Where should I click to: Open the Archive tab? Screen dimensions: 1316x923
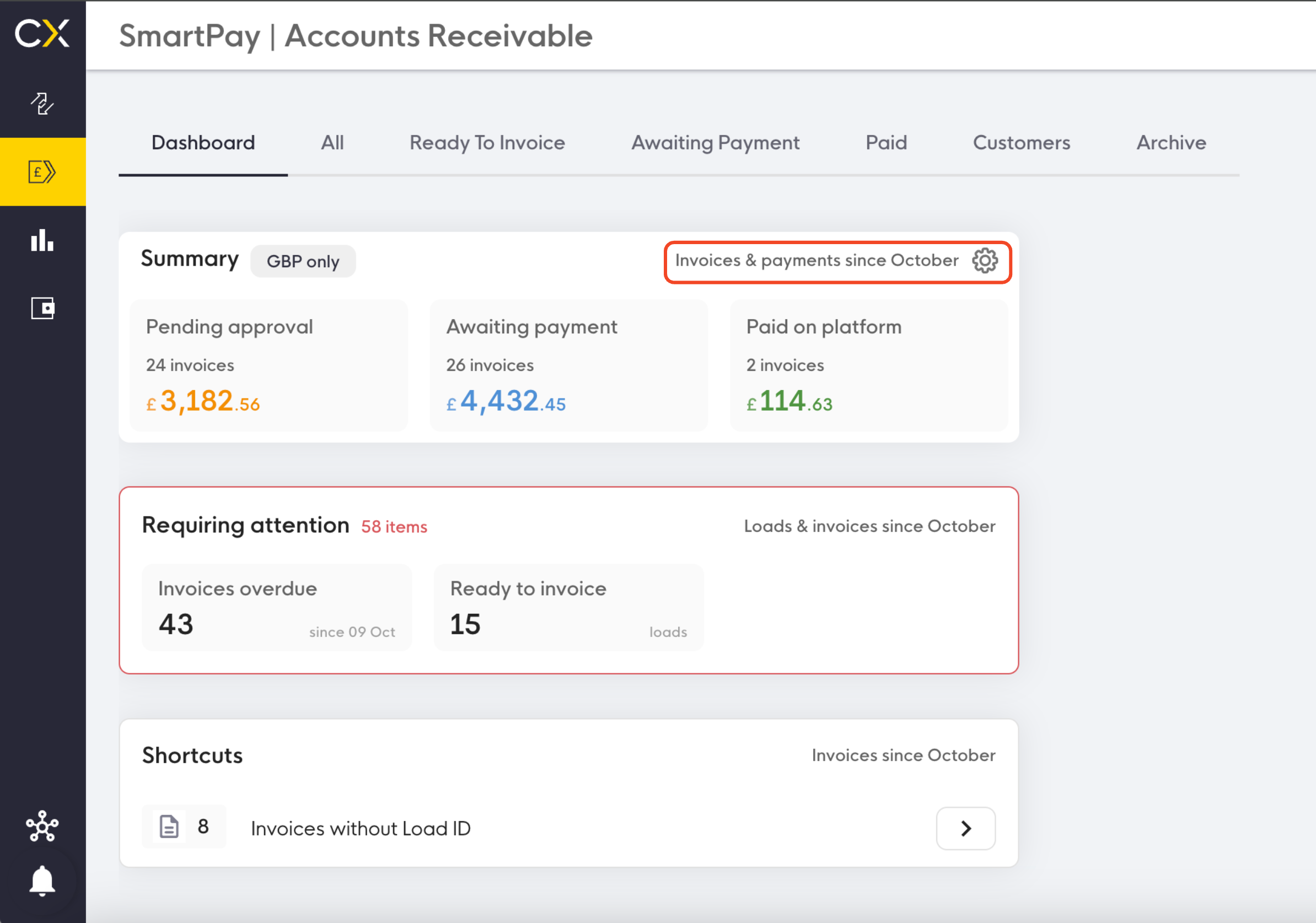[1171, 143]
